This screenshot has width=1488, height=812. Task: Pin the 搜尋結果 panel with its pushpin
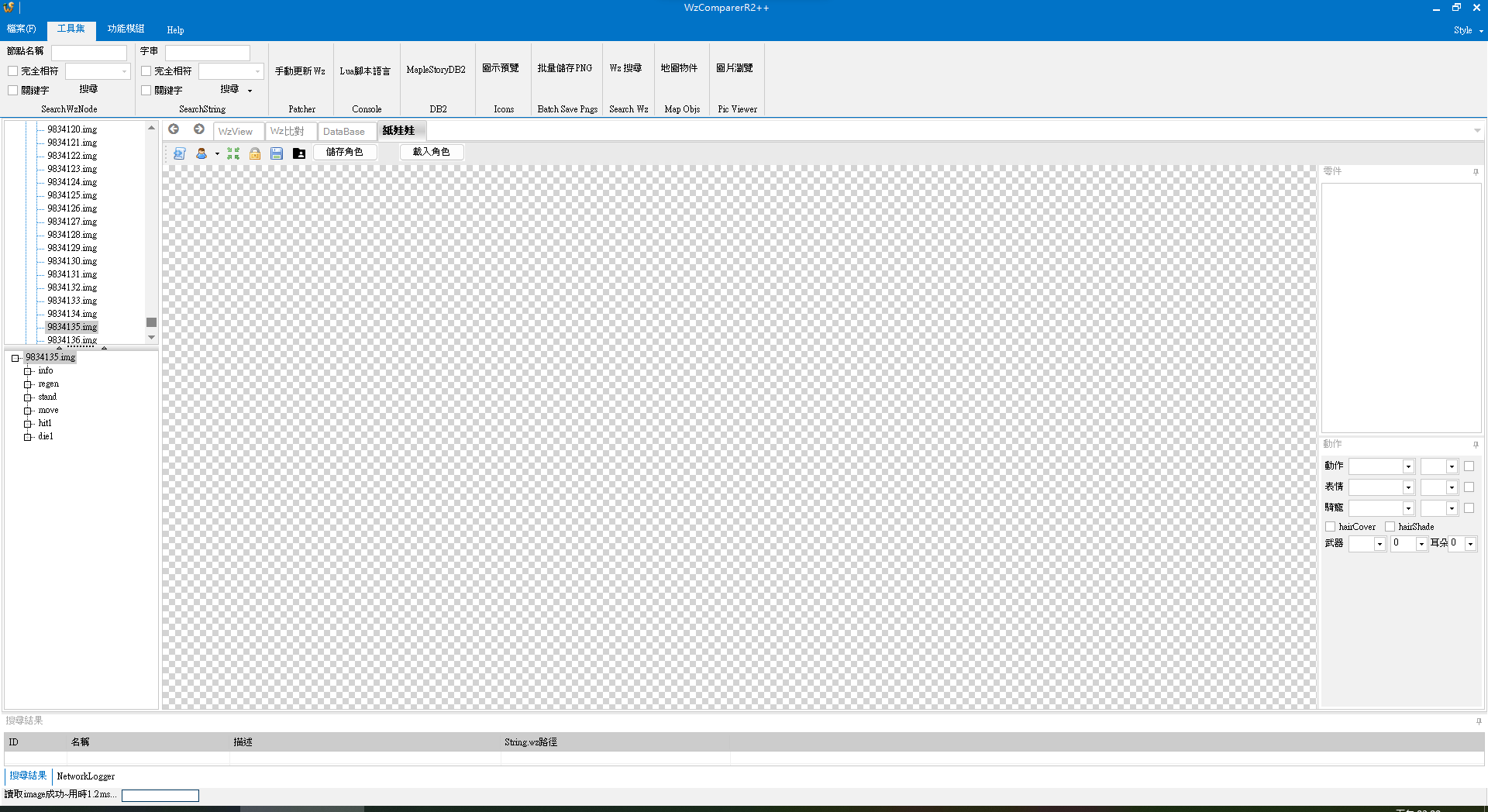(1479, 721)
